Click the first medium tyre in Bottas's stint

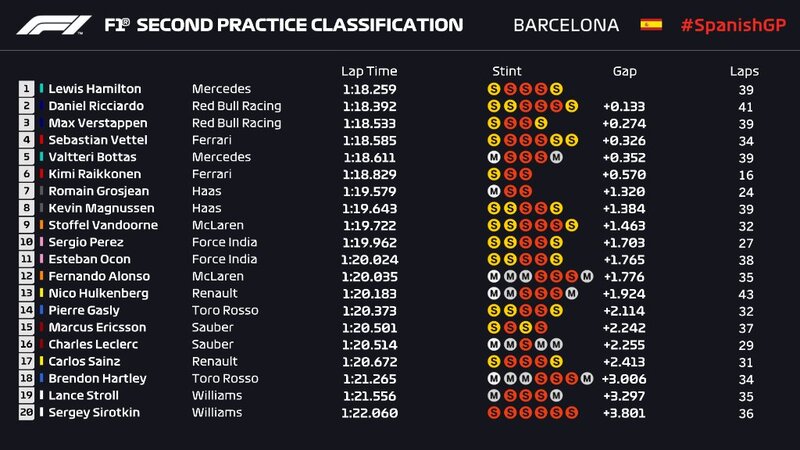pyautogui.click(x=494, y=157)
